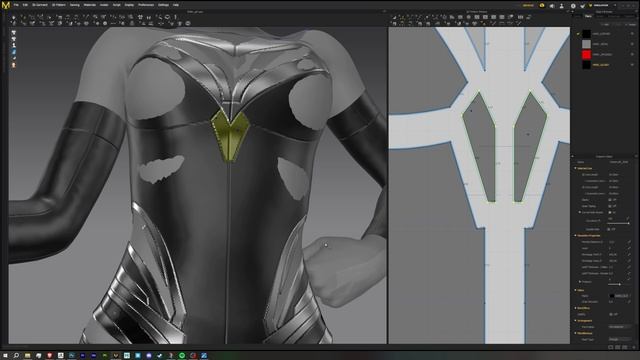Select the bottom highlighted black fabric swatch
Image resolution: width=640 pixels, height=360 pixels.
(586, 64)
